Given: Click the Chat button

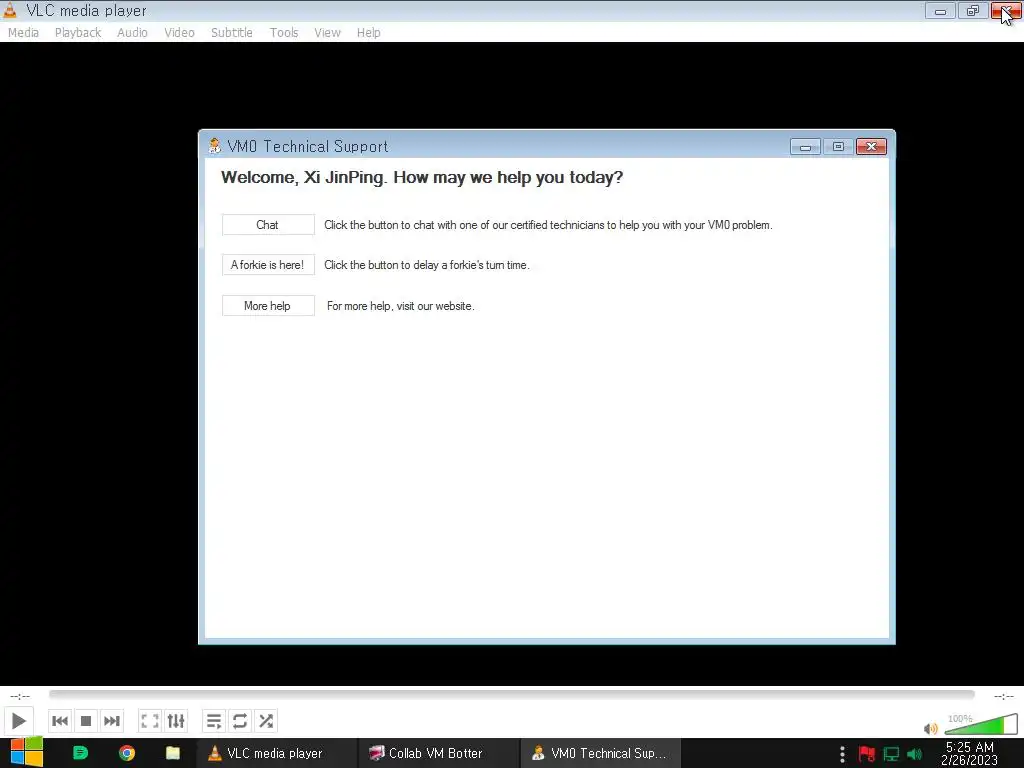Looking at the screenshot, I should (x=268, y=225).
